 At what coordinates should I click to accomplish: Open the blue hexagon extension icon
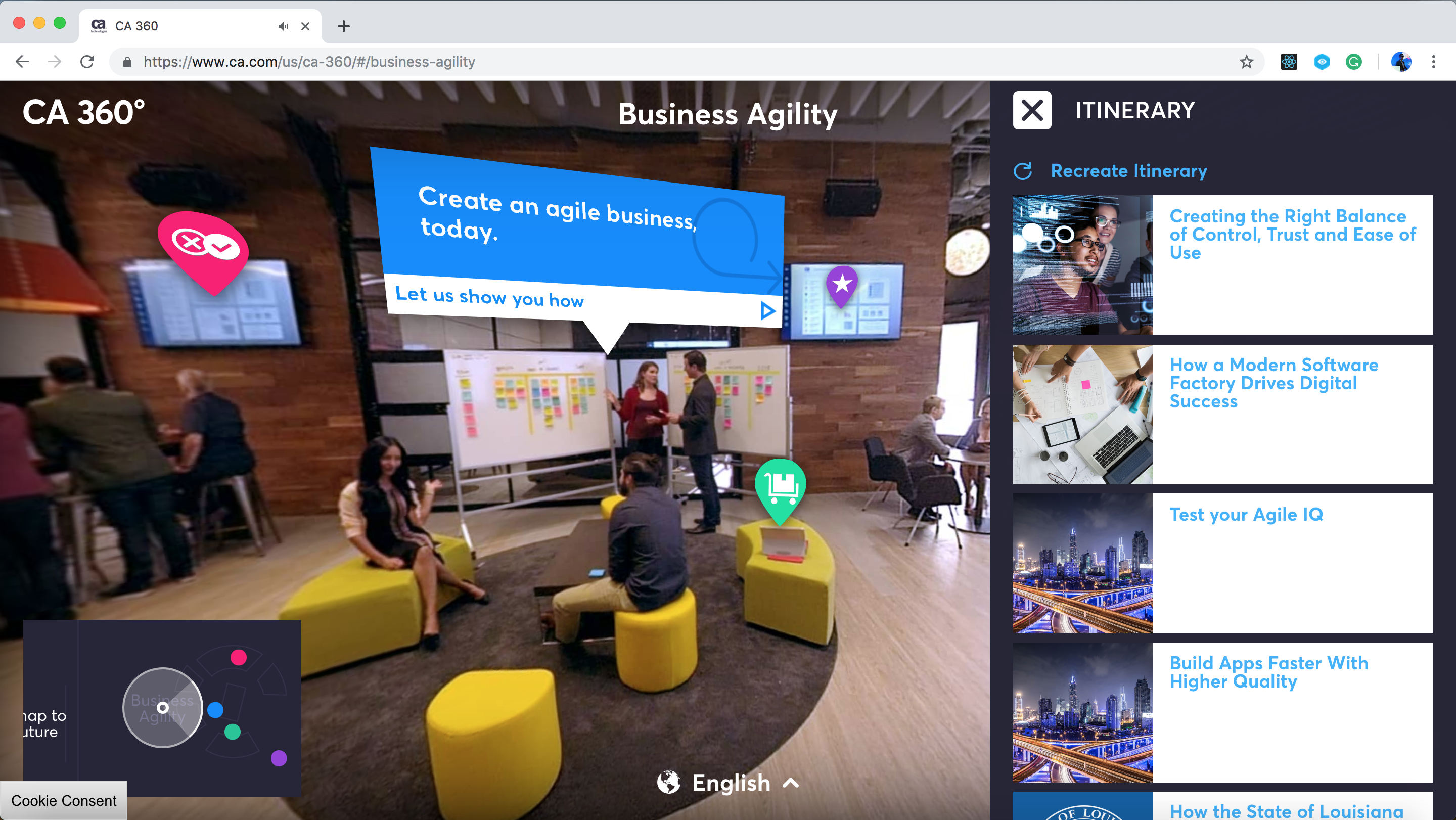(1322, 62)
